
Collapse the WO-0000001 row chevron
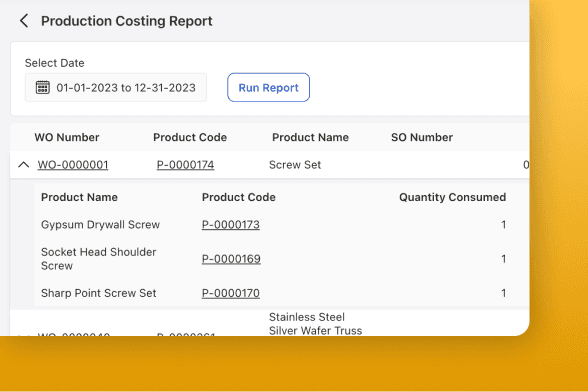(x=24, y=165)
